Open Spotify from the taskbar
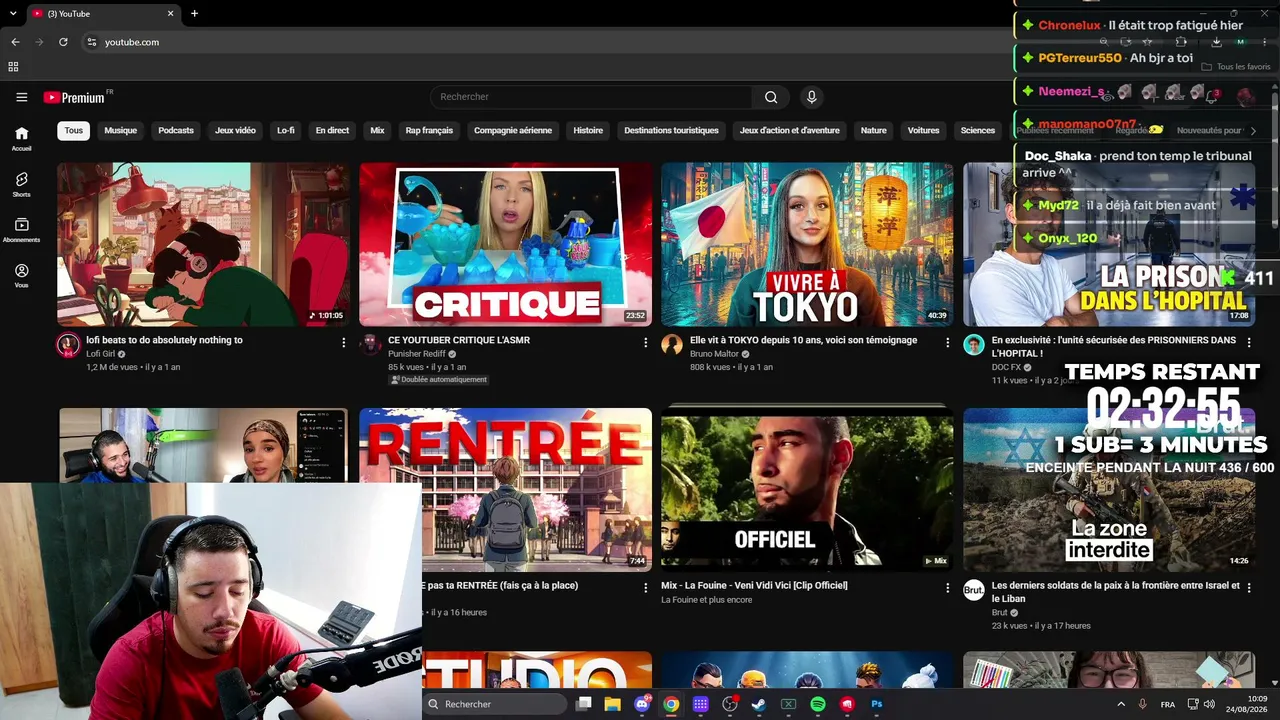This screenshot has height=720, width=1280. pos(818,704)
